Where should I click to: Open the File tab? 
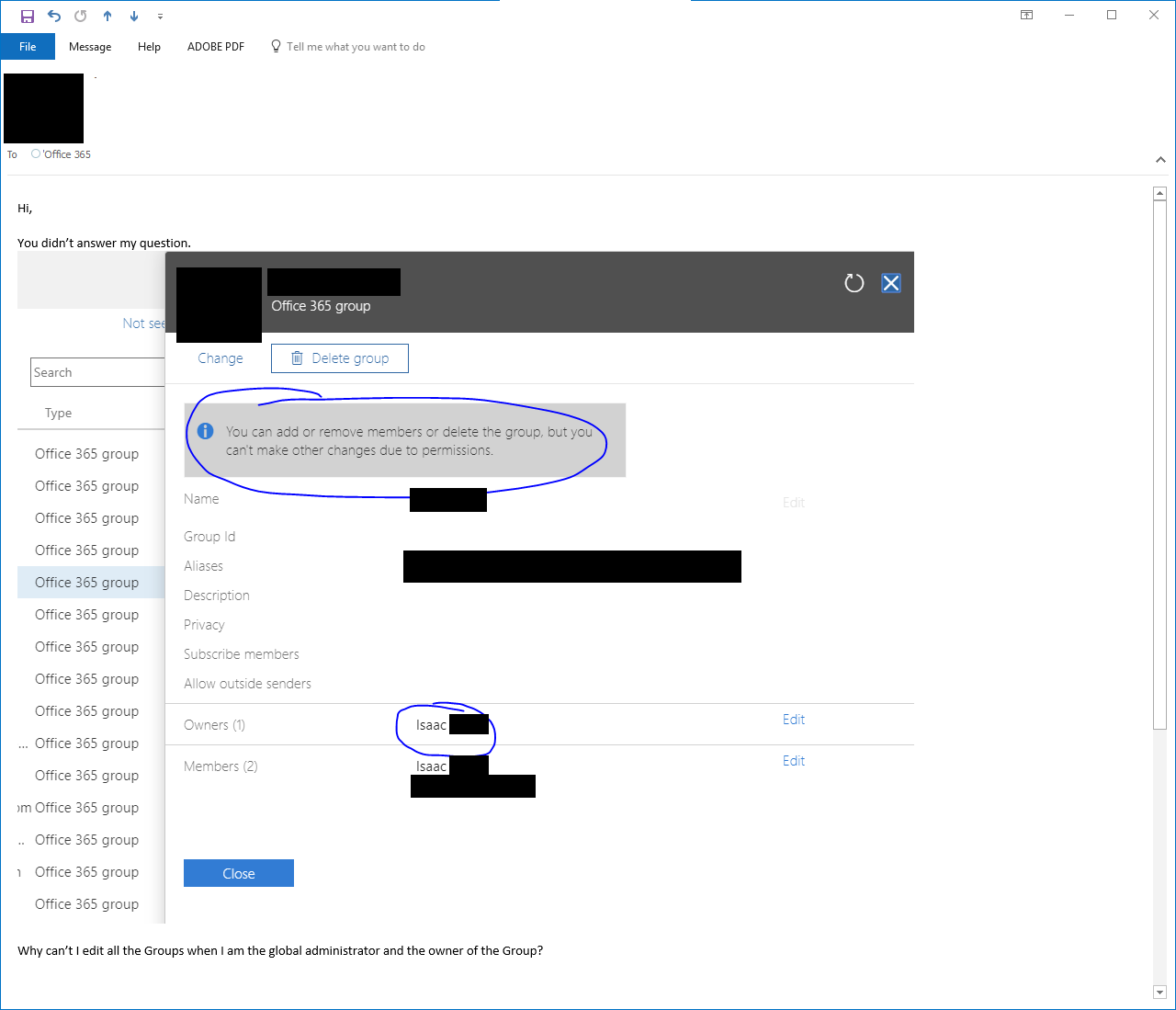pos(28,47)
